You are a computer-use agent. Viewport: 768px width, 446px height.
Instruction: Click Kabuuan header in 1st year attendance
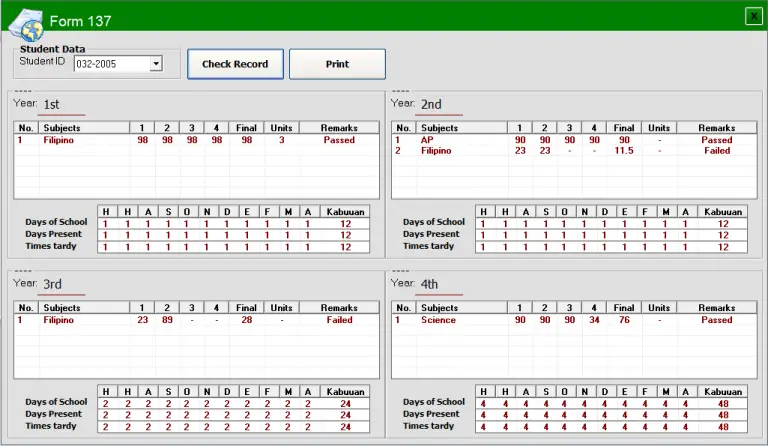[x=345, y=211]
